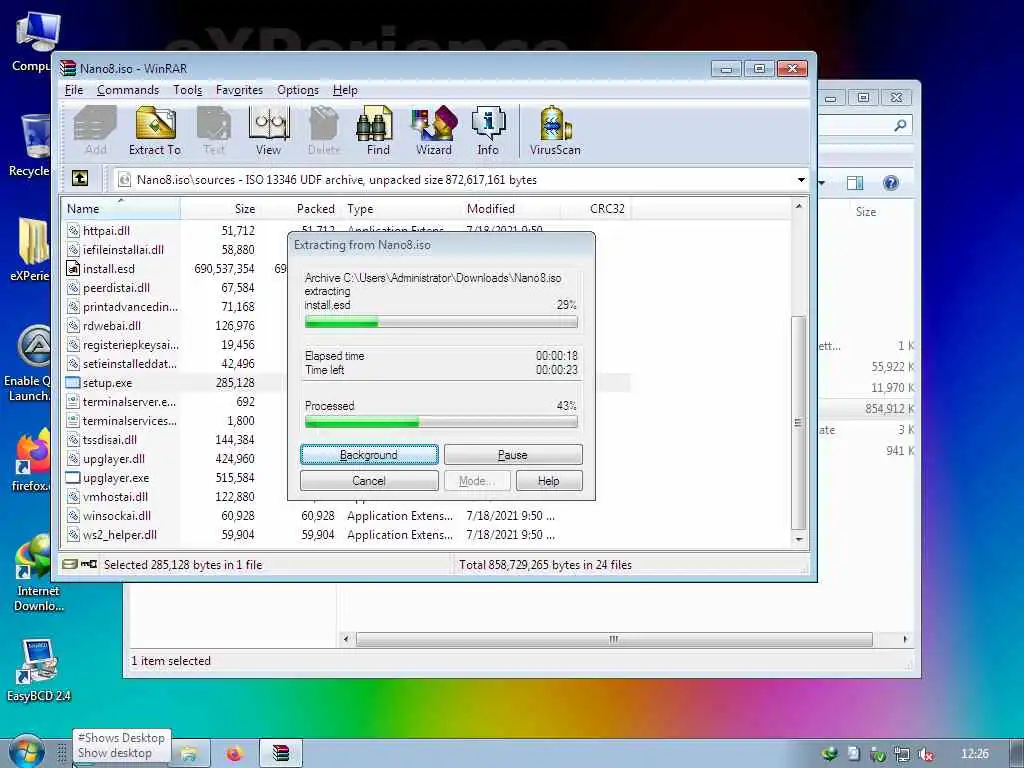Select the winsockai.dll file

116,516
